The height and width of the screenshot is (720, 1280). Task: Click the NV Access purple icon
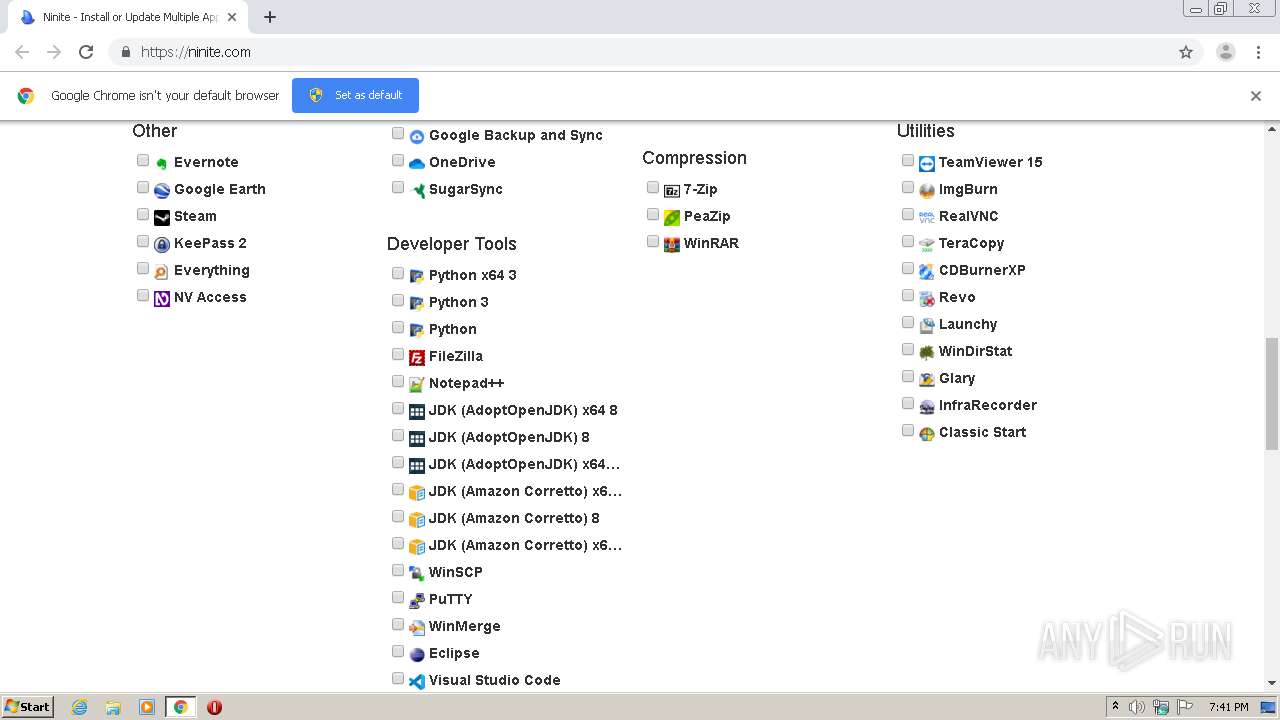click(162, 298)
